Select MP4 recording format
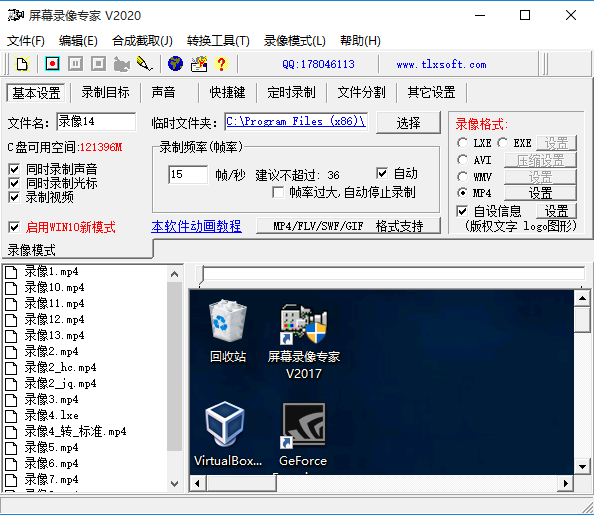 tap(462, 193)
